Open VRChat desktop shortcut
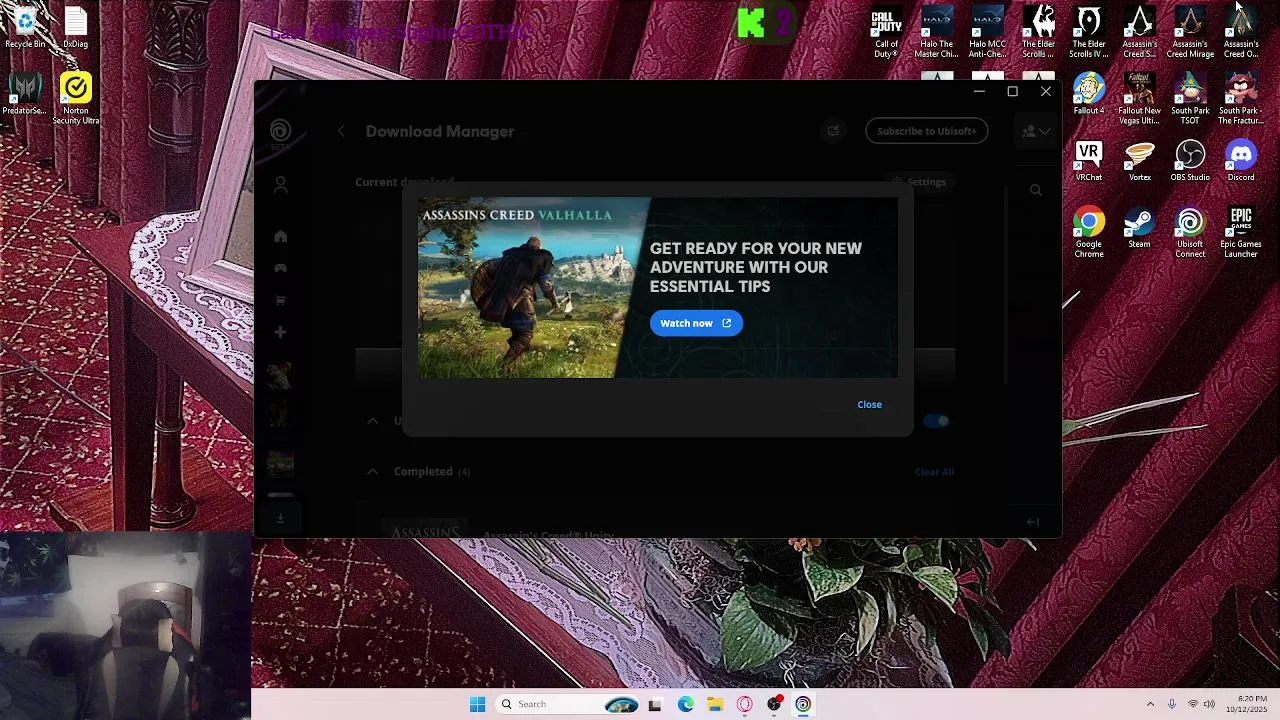 [x=1089, y=161]
